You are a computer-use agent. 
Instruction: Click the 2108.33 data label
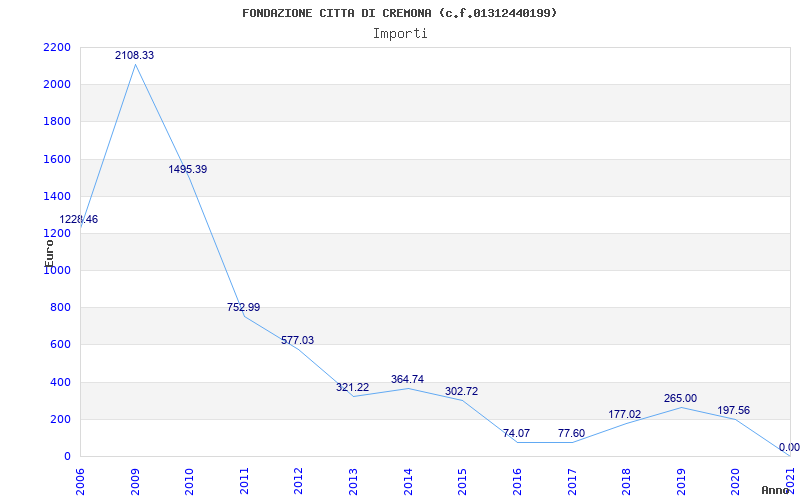pos(134,55)
